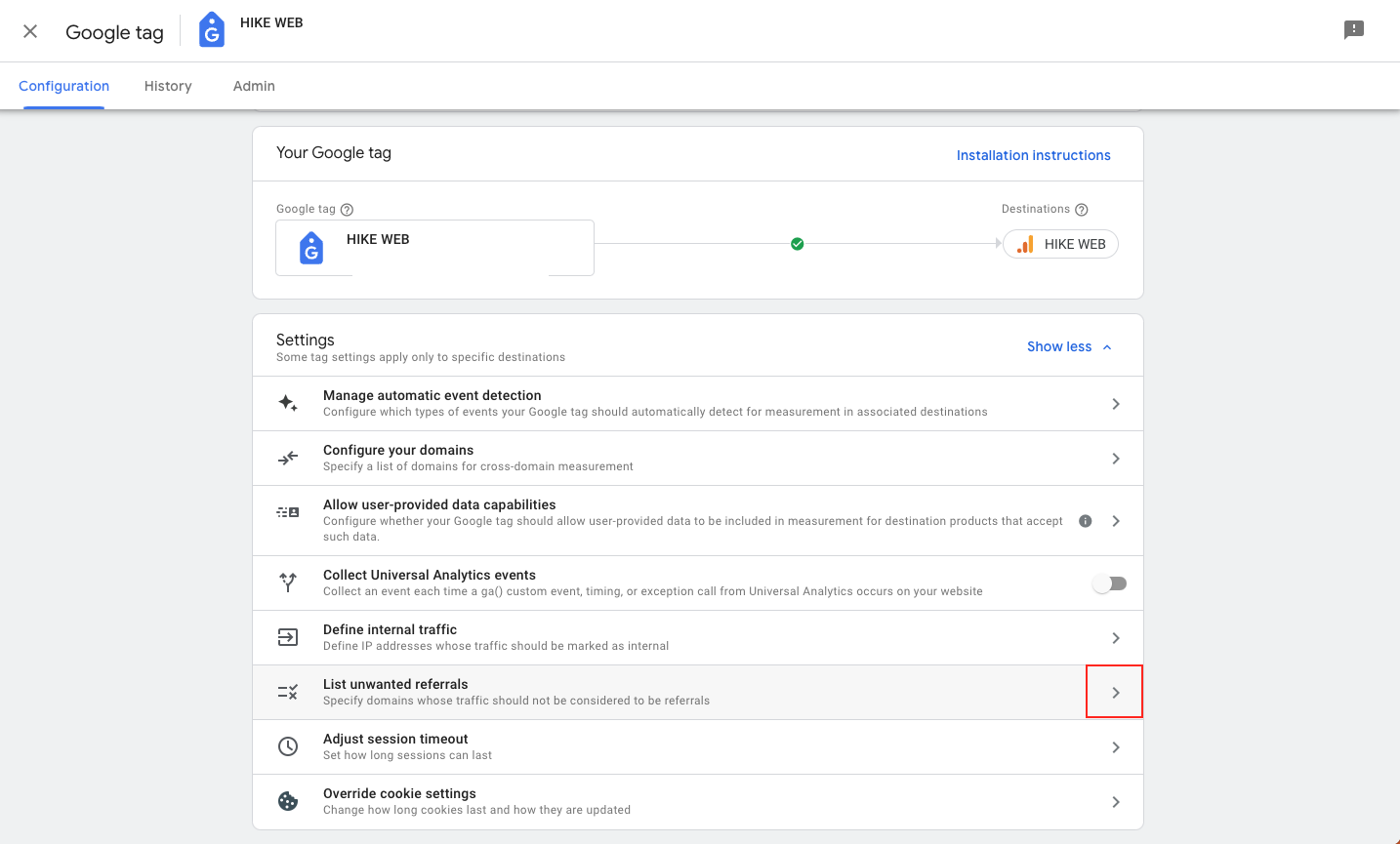Click the Universal Analytics events fork icon

click(288, 583)
